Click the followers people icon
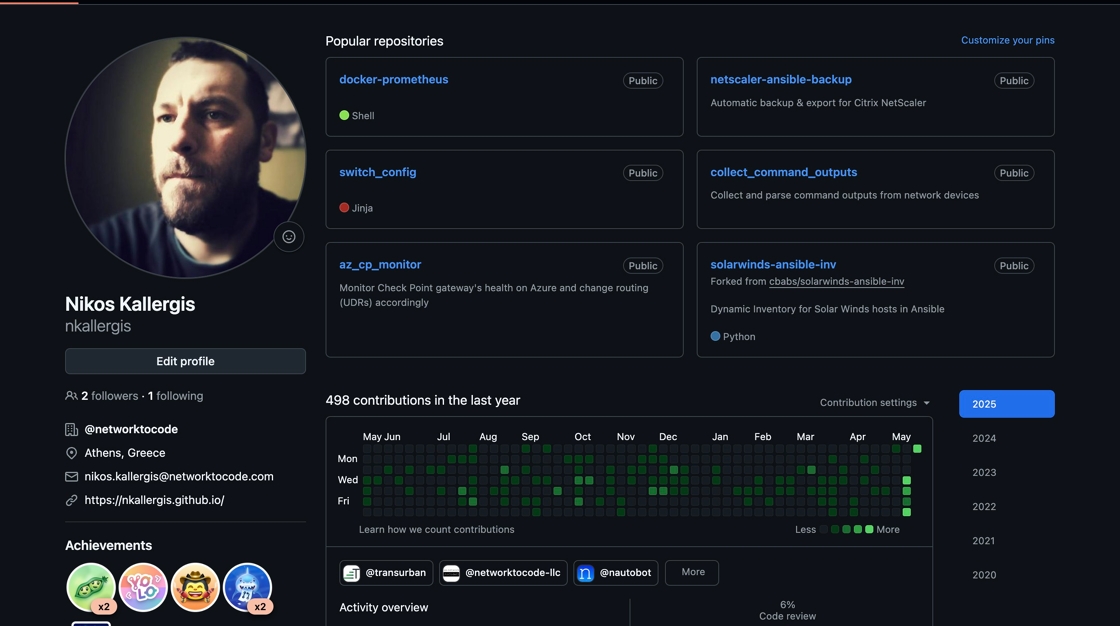This screenshot has width=1120, height=626. 71,396
